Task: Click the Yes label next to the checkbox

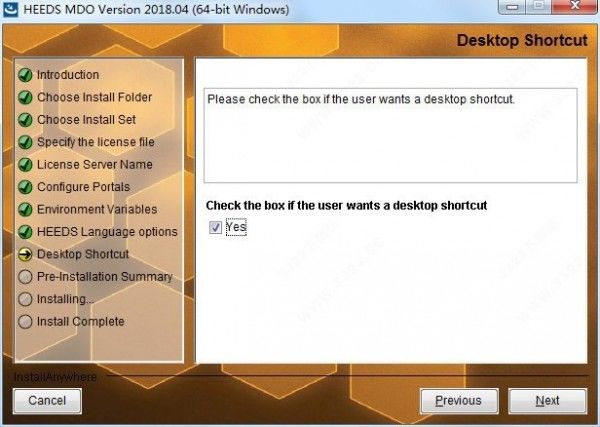Action: tap(236, 227)
